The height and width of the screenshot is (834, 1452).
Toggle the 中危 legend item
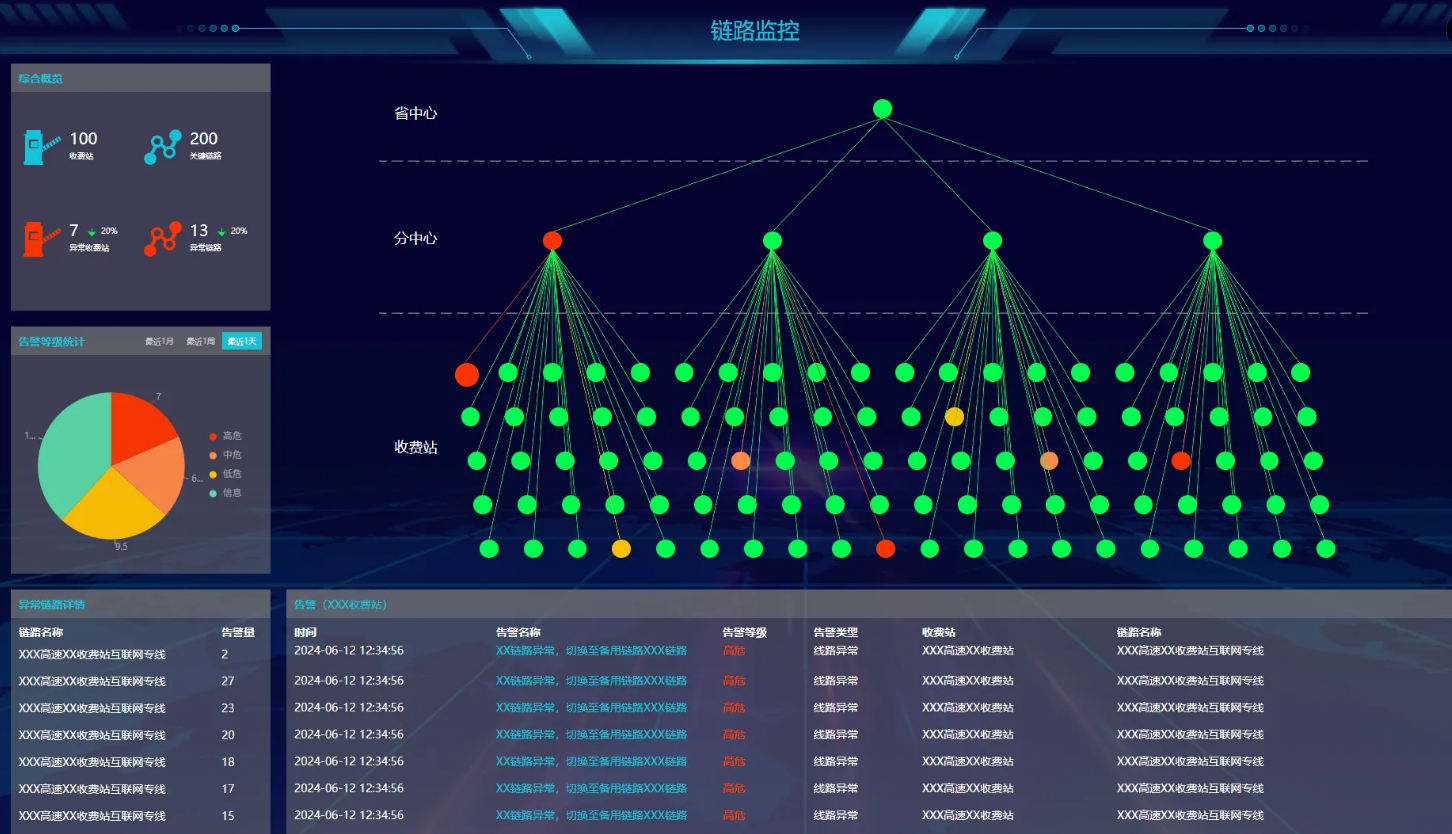coord(225,455)
